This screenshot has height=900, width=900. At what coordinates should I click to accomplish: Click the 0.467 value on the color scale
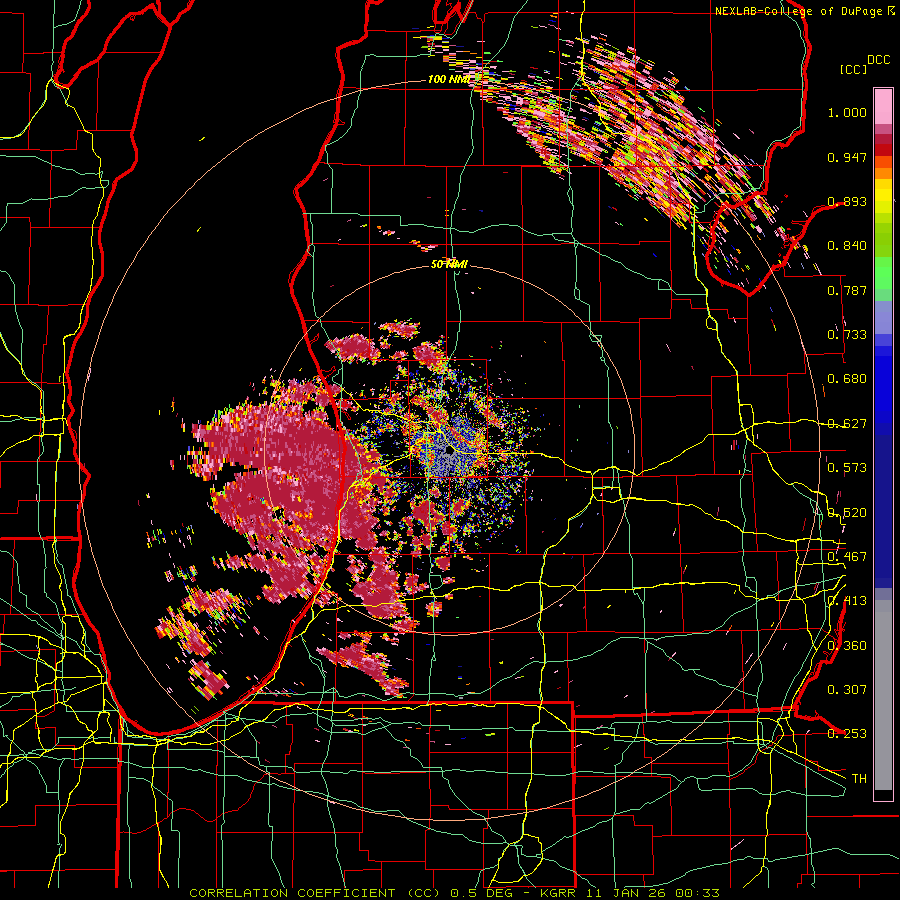(x=847, y=557)
